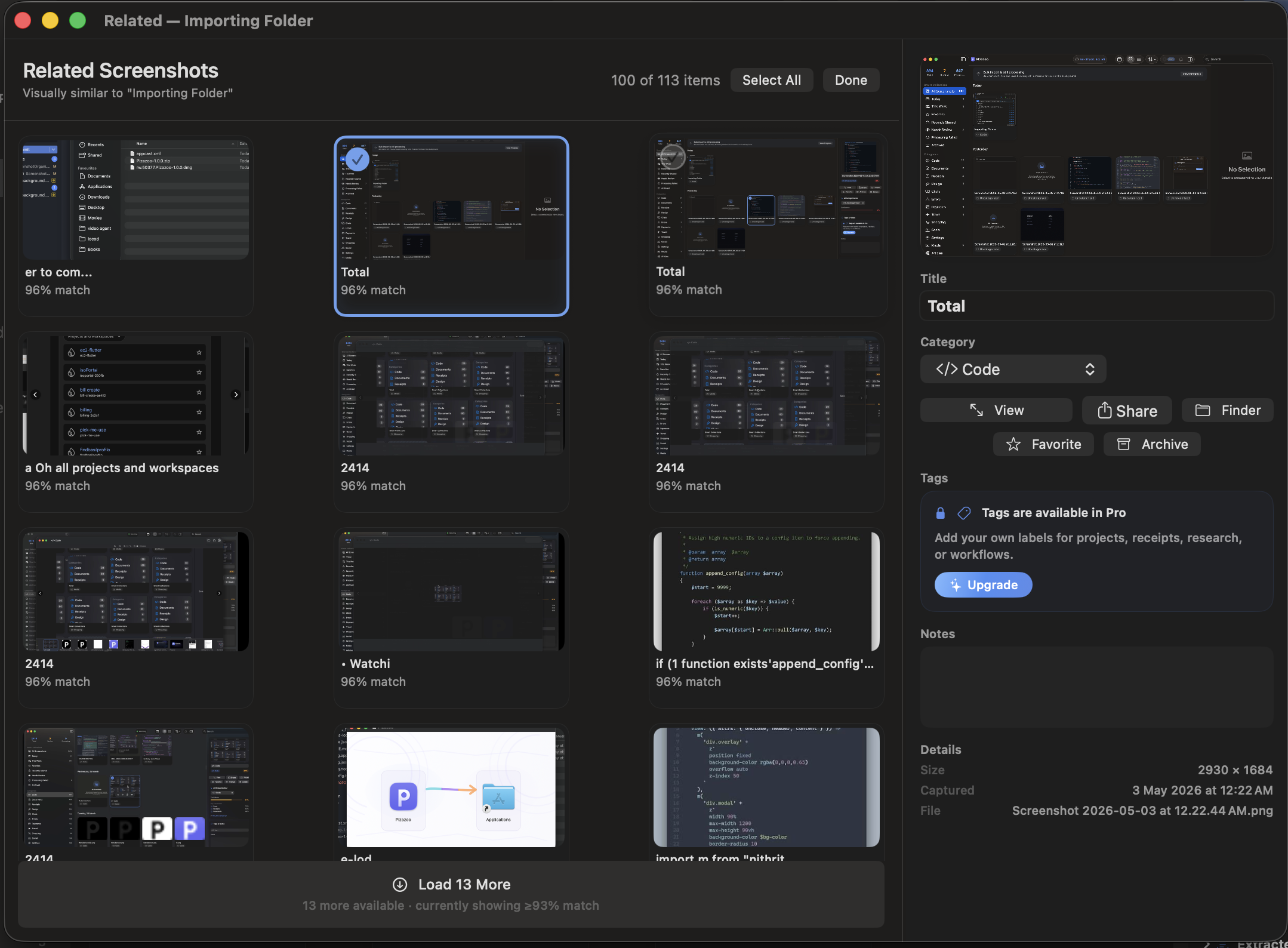
Task: Click the 'a Oh all projects and workspaces' title text
Action: (122, 468)
